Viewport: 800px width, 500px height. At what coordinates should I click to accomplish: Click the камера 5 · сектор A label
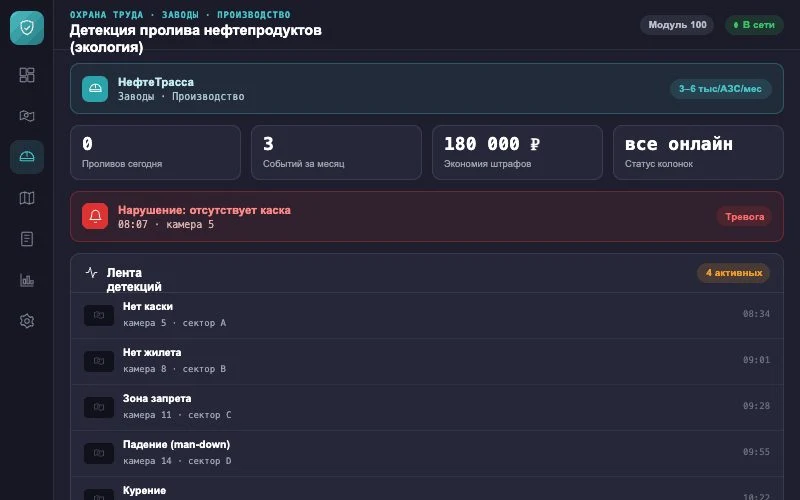[x=174, y=323]
